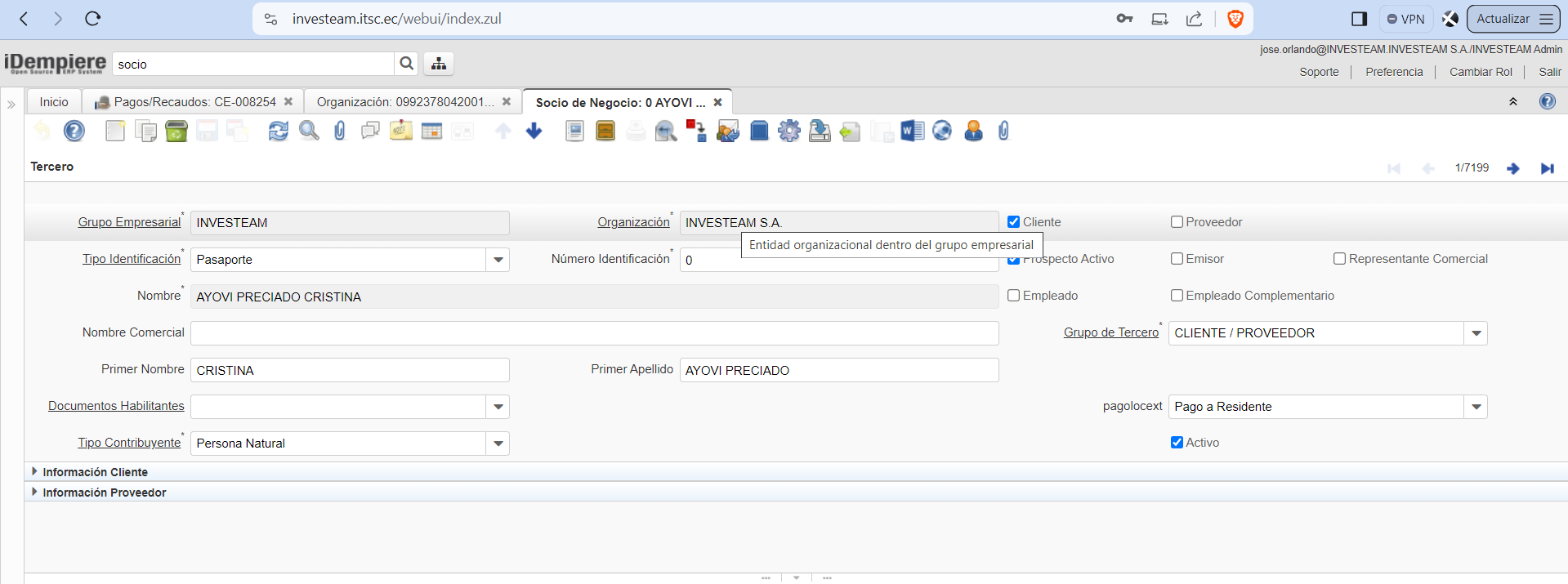
Task: Go to the Inicio tab
Action: pyautogui.click(x=54, y=102)
